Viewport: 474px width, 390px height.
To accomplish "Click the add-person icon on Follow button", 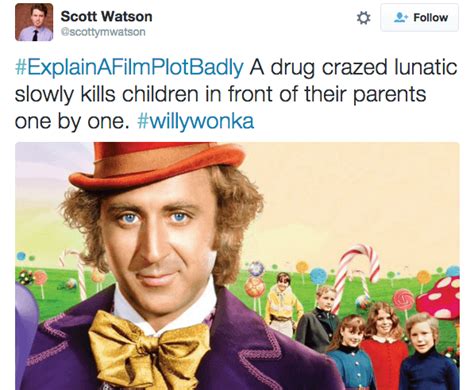I will 401,17.
